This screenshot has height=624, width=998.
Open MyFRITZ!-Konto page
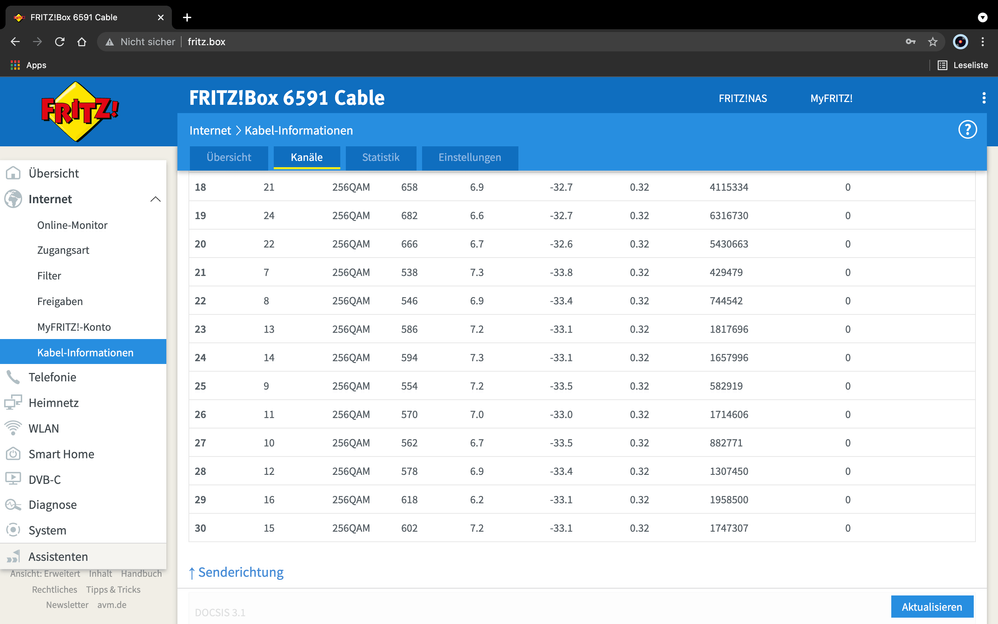(x=74, y=327)
